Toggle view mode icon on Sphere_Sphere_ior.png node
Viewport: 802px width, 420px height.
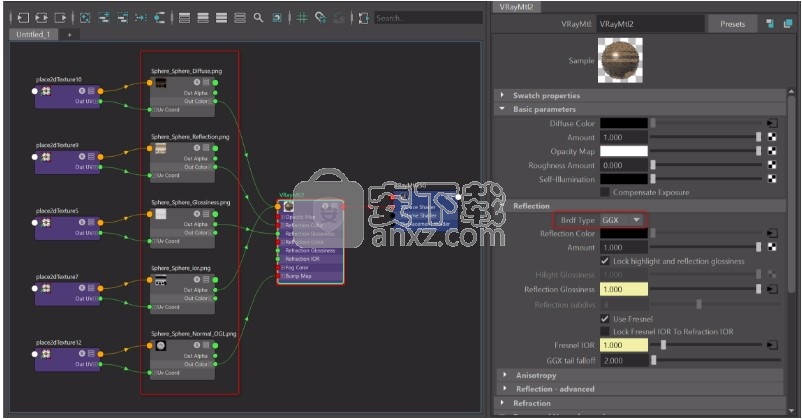(206, 279)
